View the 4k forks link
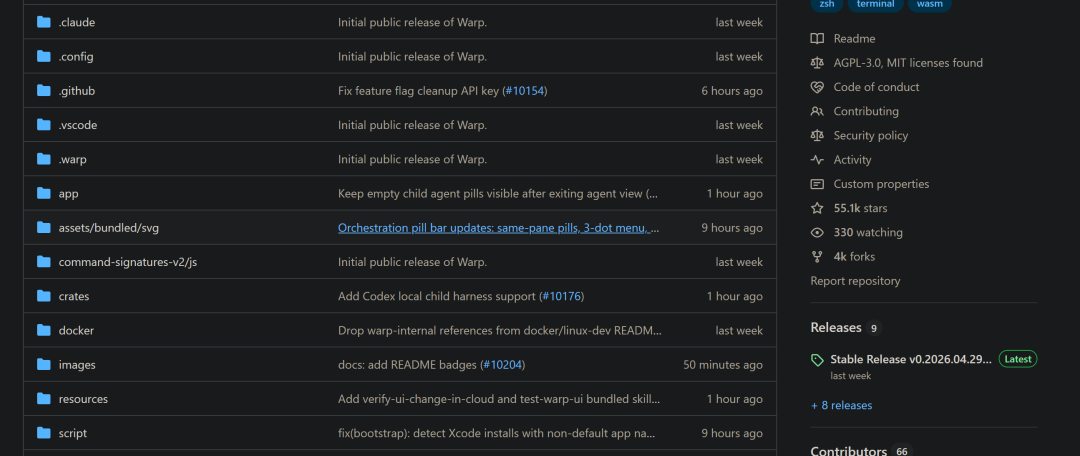Image resolution: width=1080 pixels, height=456 pixels. (x=854, y=257)
